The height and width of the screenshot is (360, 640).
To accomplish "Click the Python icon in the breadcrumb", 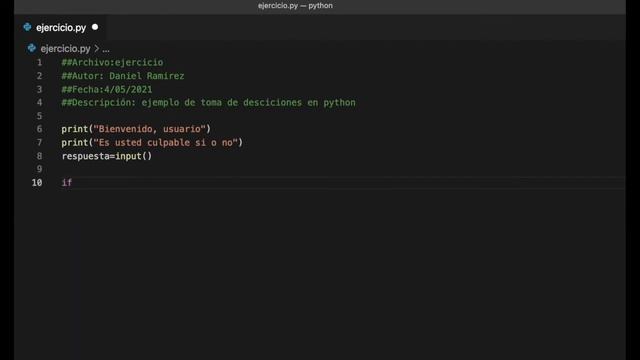I will coord(31,49).
